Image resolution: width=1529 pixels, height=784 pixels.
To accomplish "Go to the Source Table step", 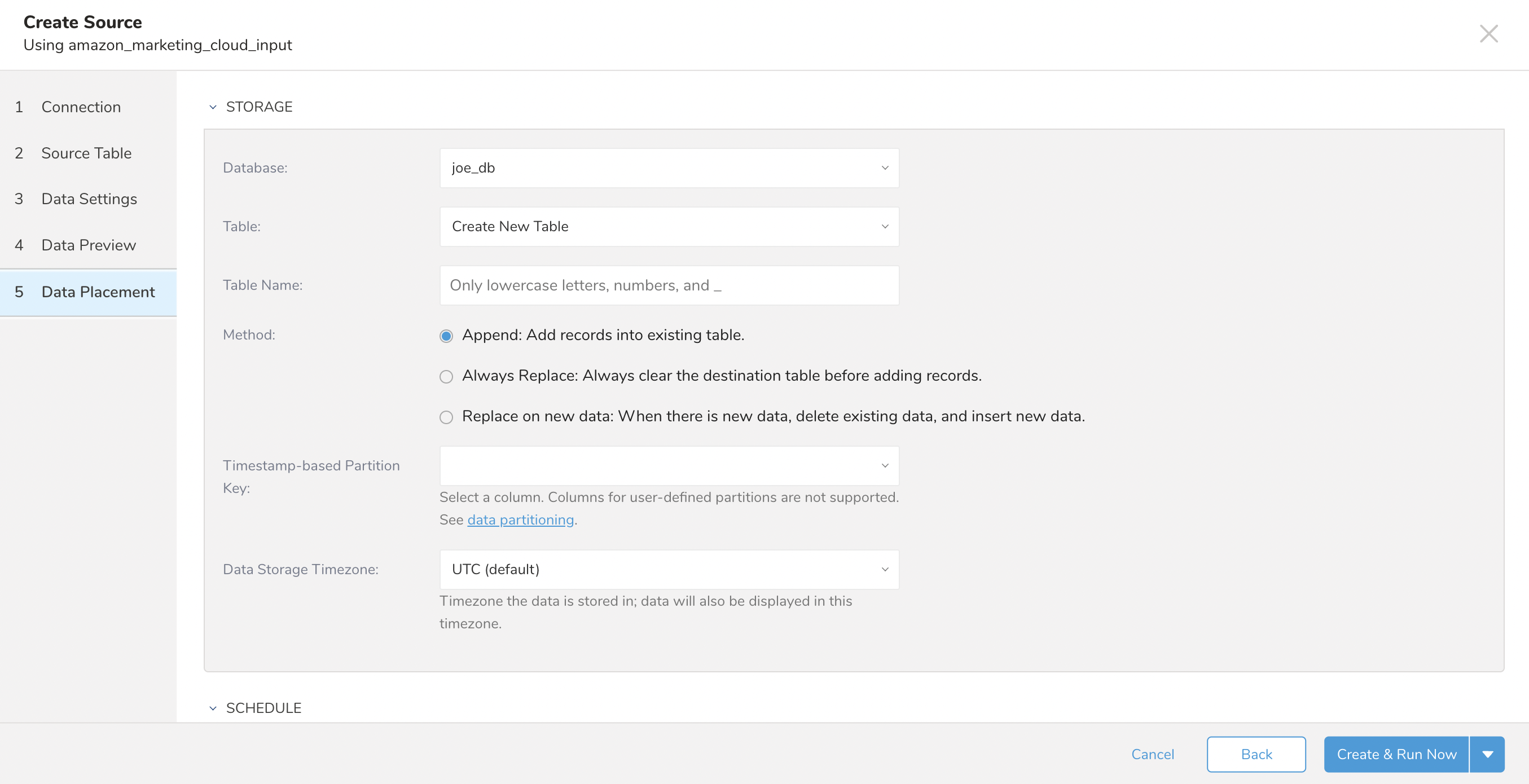I will tap(86, 153).
